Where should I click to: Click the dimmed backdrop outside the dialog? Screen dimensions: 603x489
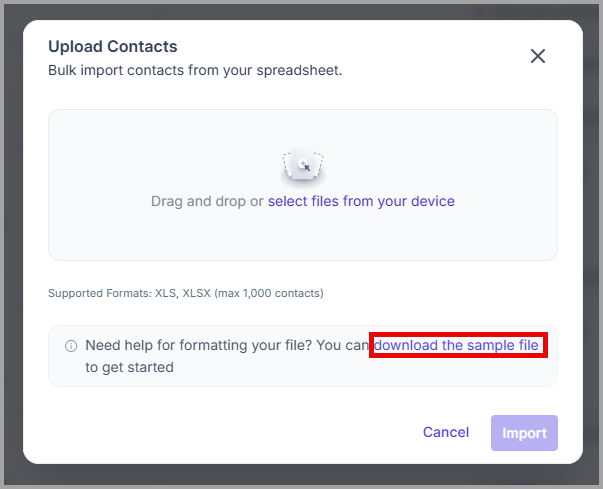(12, 246)
